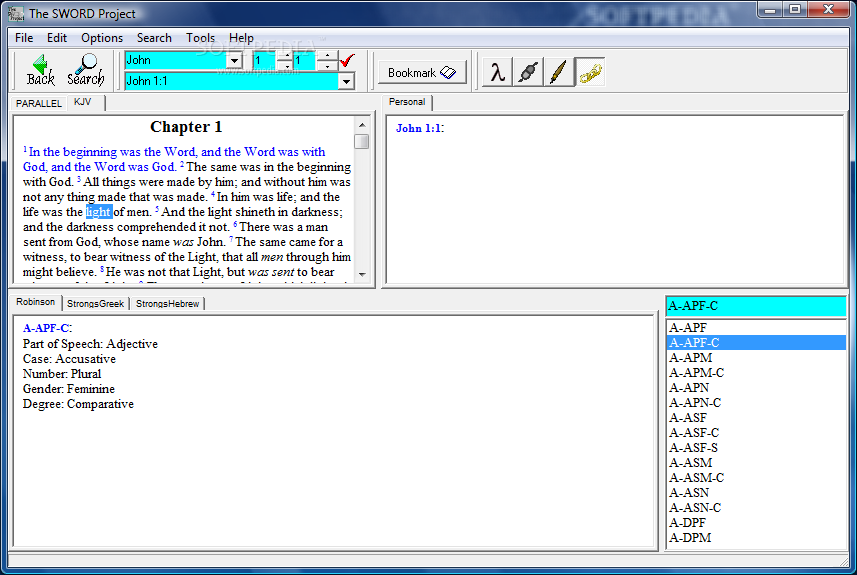
Task: Open Search with magnifier icon
Action: point(86,71)
